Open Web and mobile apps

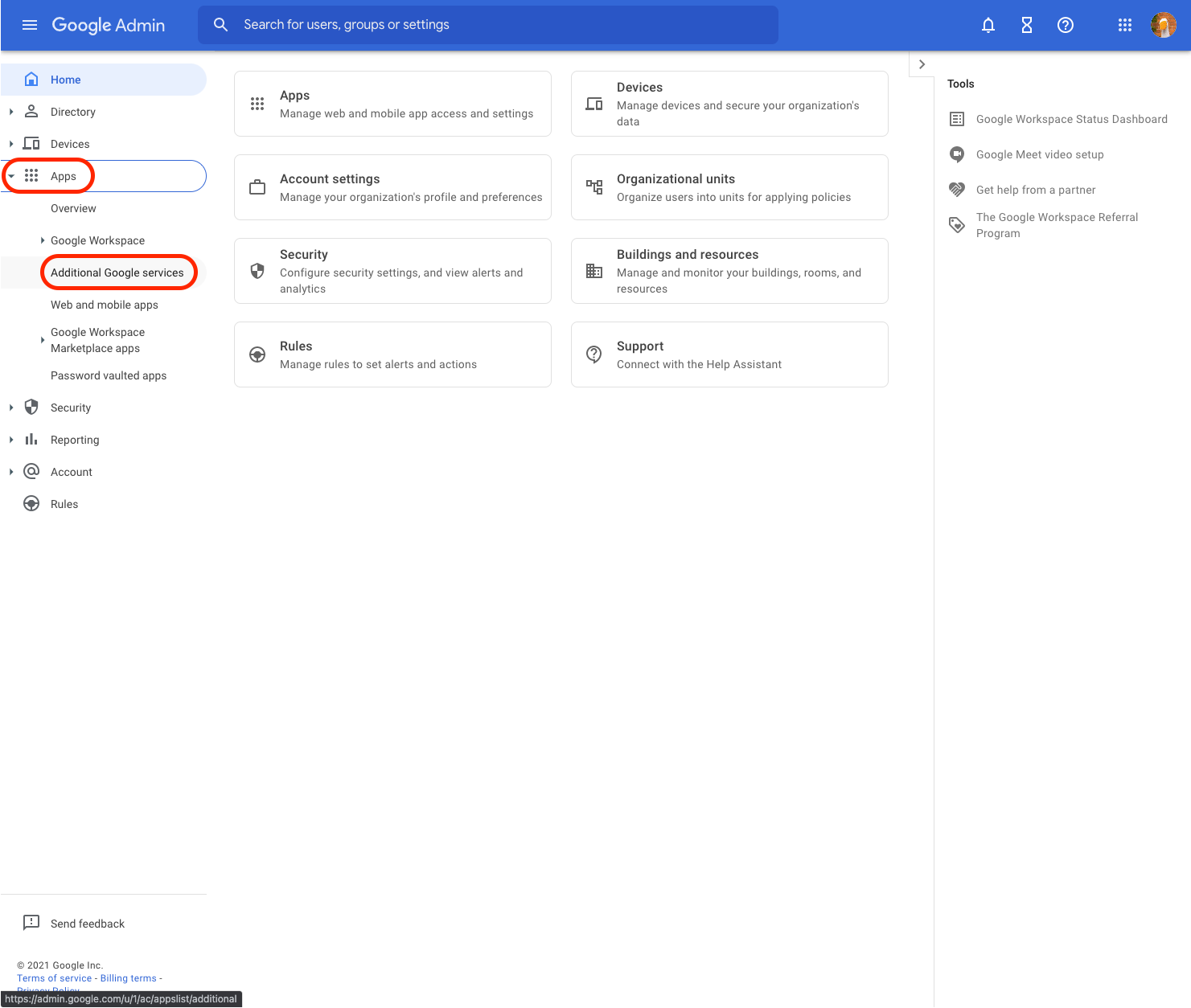click(105, 305)
